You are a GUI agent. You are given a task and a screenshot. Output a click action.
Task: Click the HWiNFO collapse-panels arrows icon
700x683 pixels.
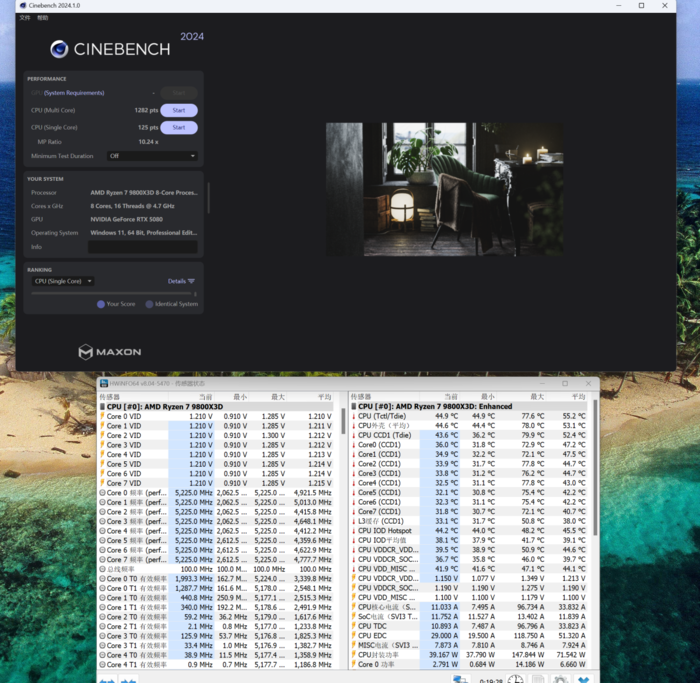(x=129, y=680)
